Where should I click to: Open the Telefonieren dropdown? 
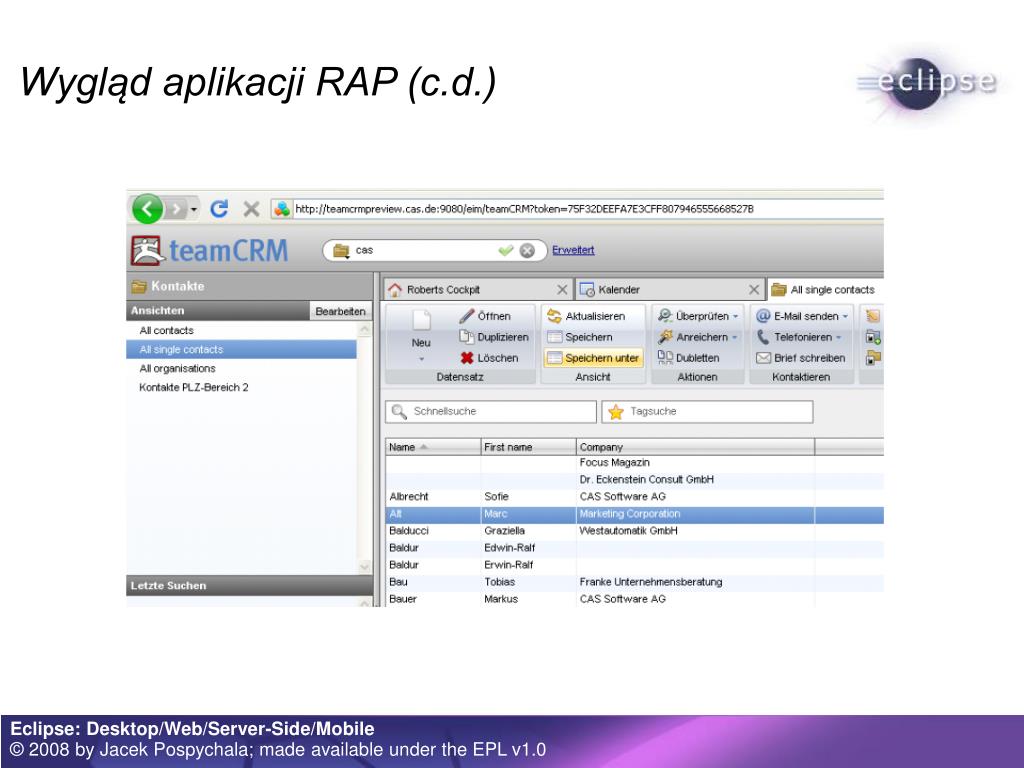(839, 338)
